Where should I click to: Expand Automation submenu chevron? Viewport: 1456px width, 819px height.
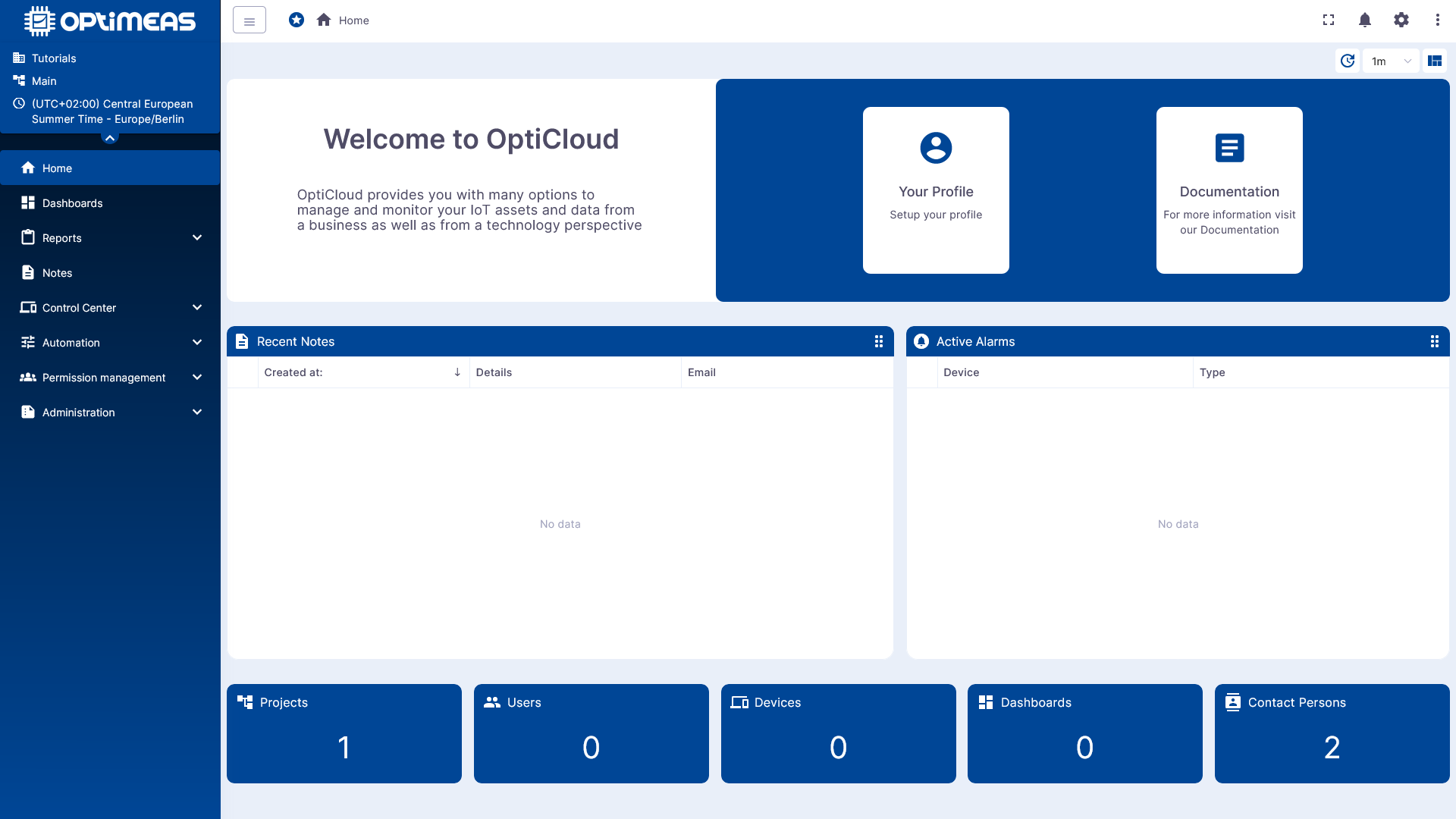[x=197, y=342]
